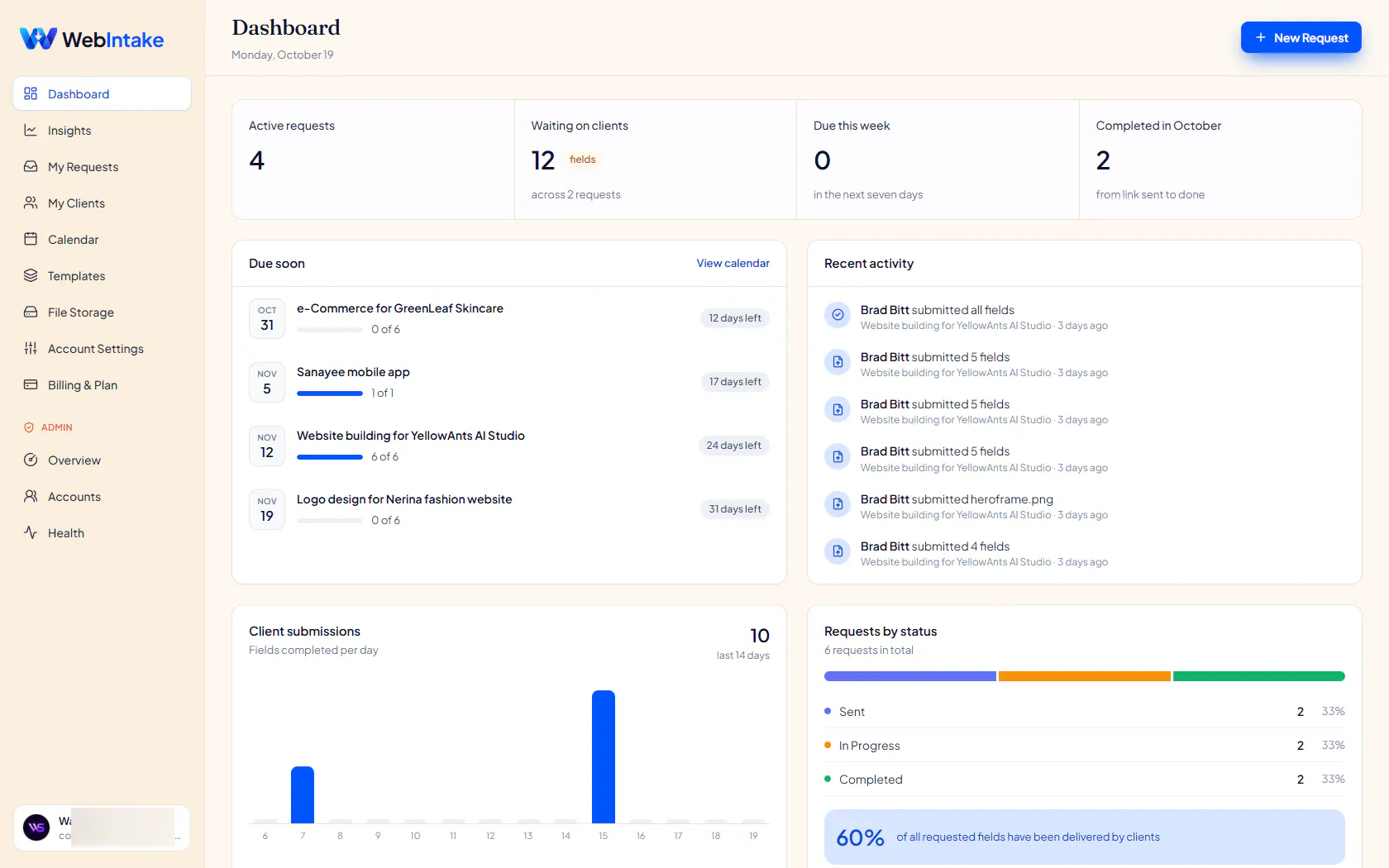1389x868 pixels.
Task: Click the '12 days left' badge
Action: [x=735, y=318]
